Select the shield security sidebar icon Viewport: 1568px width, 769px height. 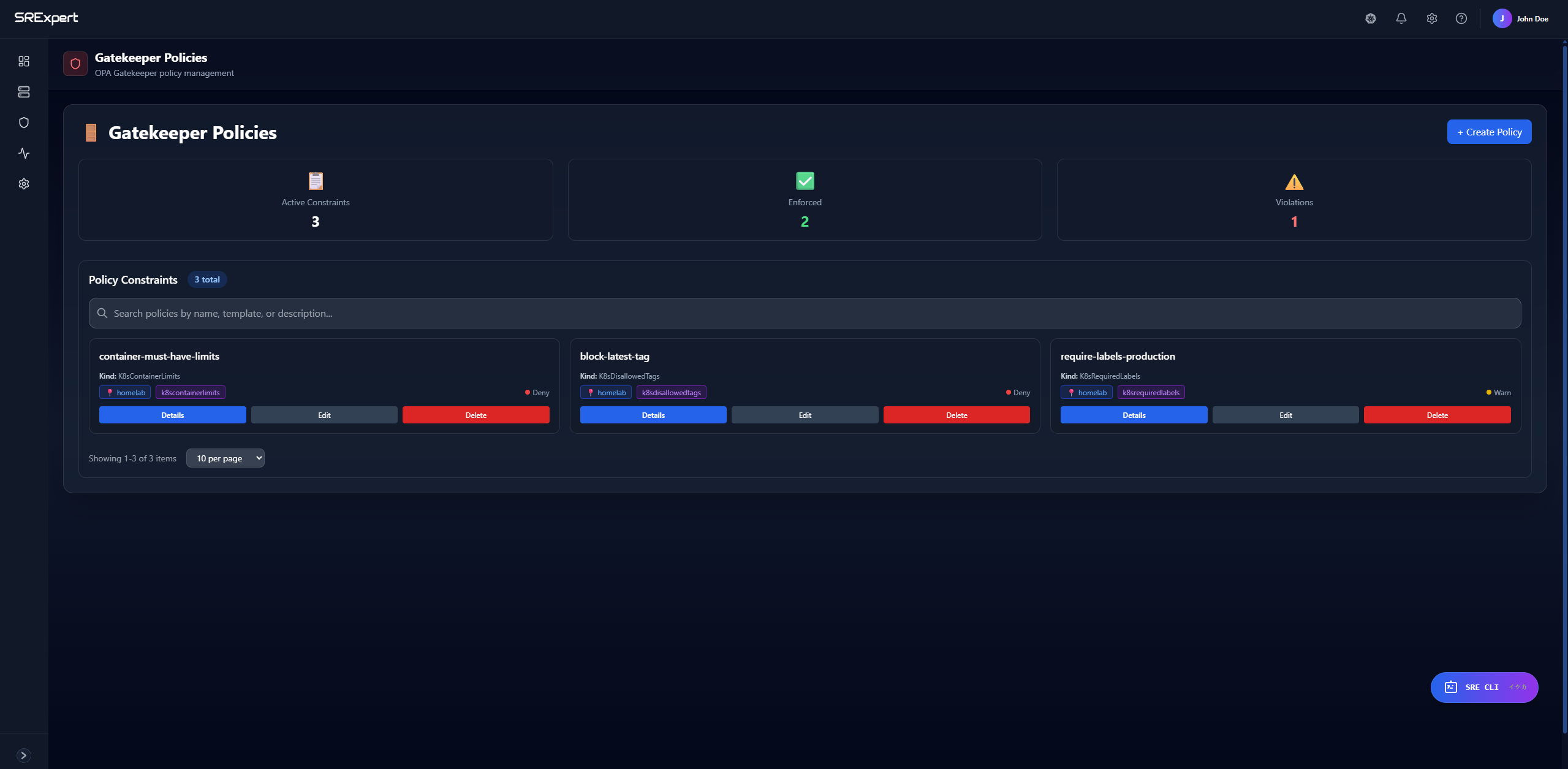[24, 123]
